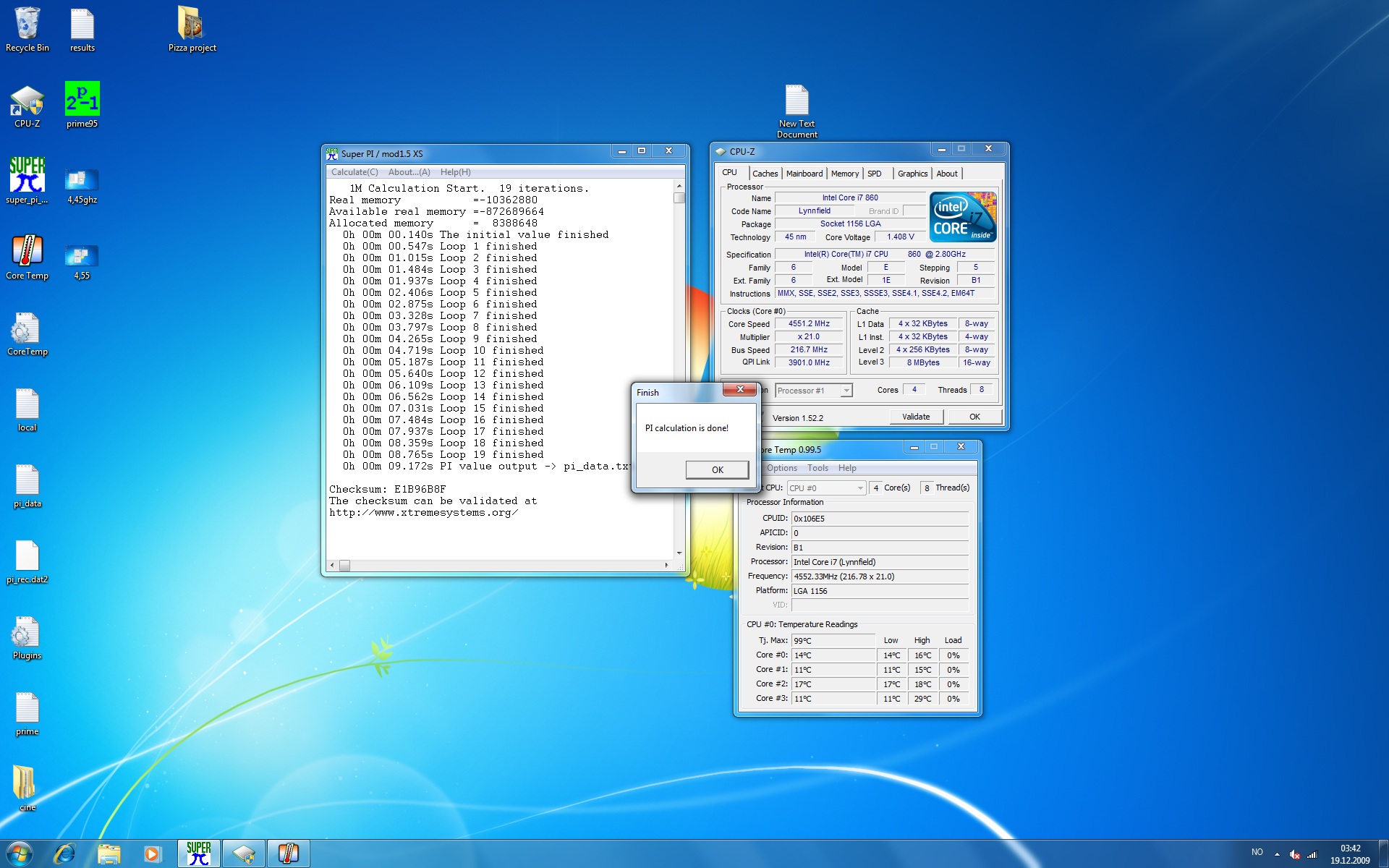Click the Show desktop strip on the taskbar
1389x868 pixels.
[x=1383, y=854]
